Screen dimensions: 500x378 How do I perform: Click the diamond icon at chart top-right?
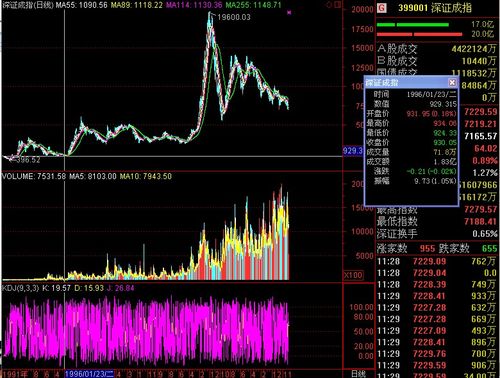[x=329, y=5]
